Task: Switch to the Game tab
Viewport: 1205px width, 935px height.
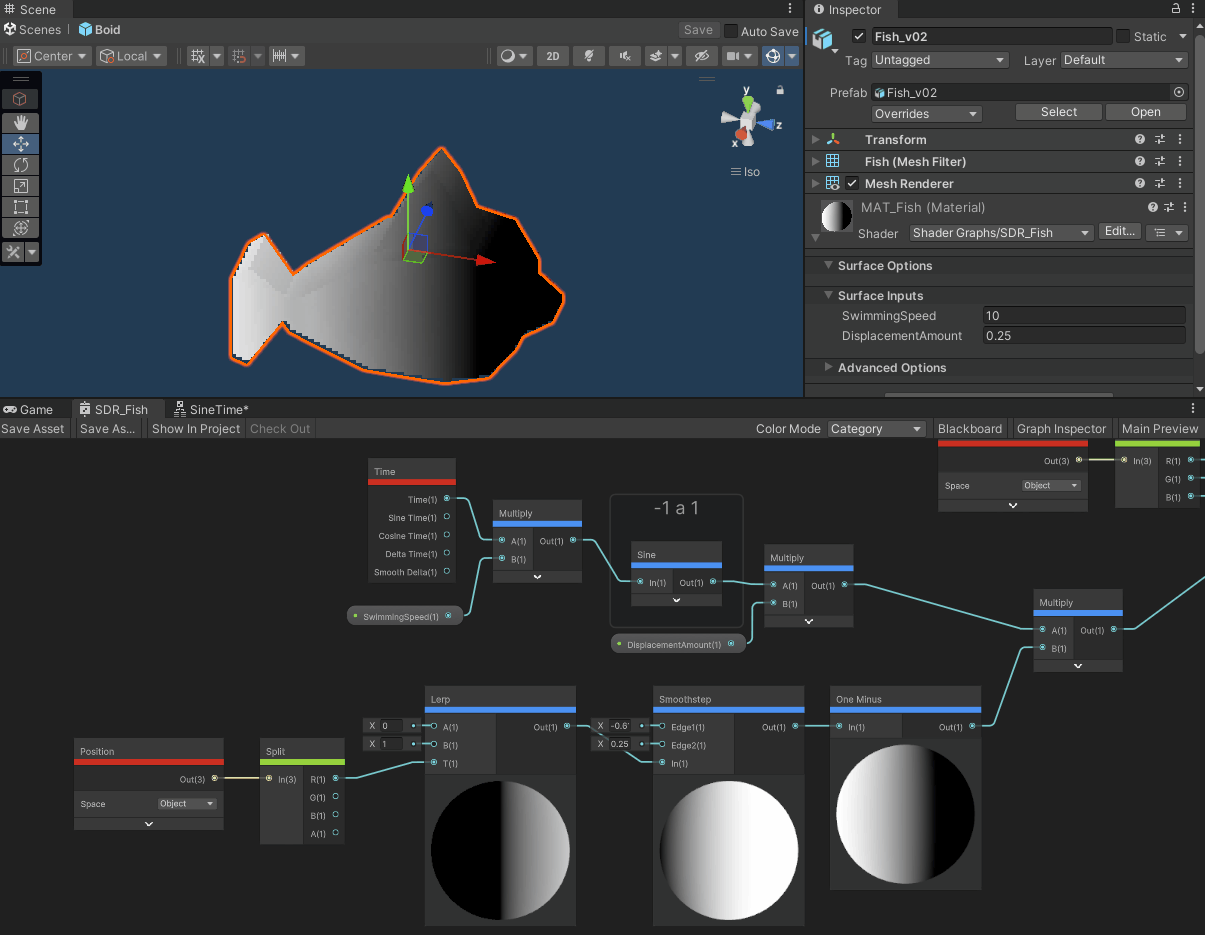Action: 36,409
